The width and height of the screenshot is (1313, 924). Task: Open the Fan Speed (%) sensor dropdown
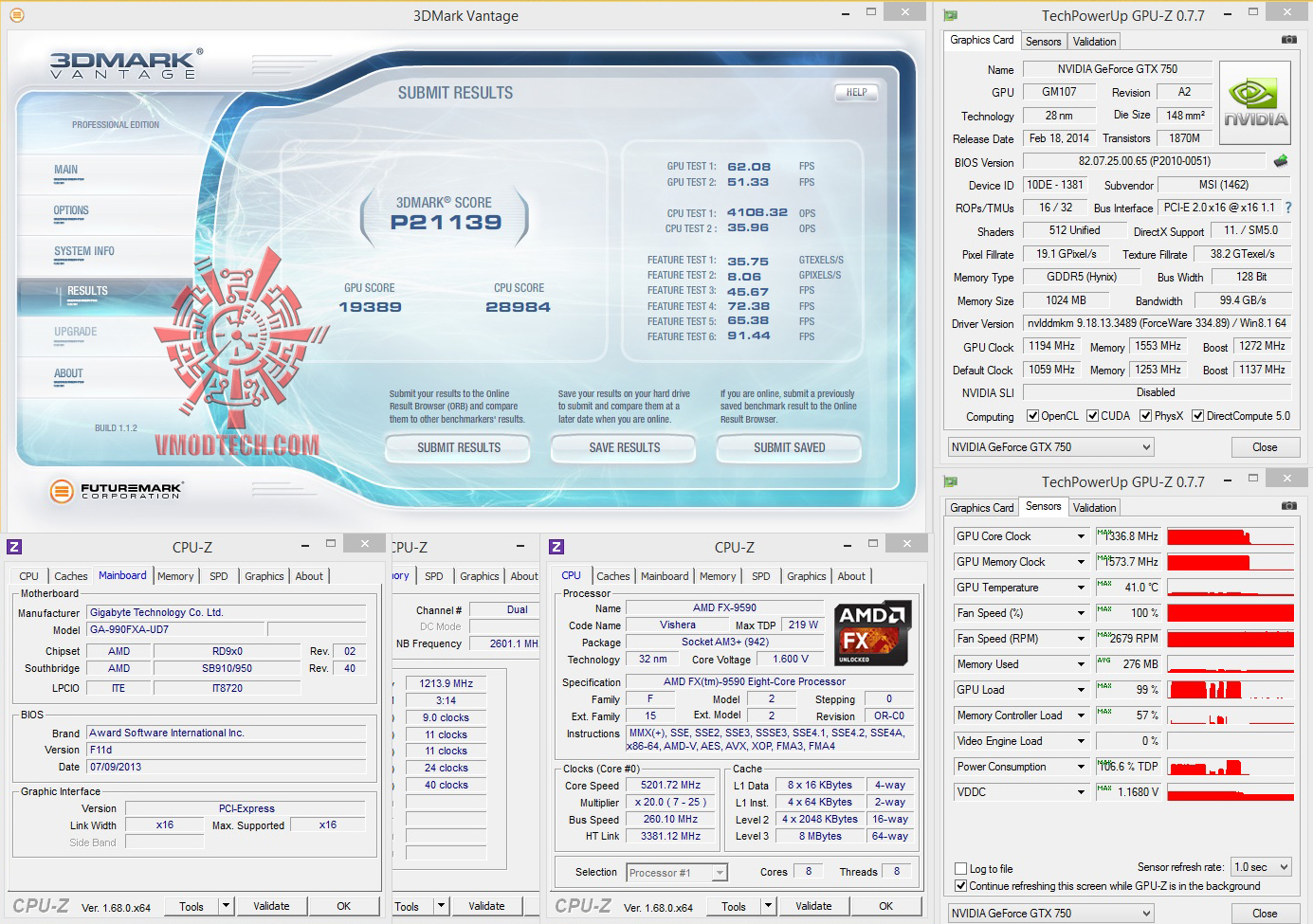click(1081, 613)
